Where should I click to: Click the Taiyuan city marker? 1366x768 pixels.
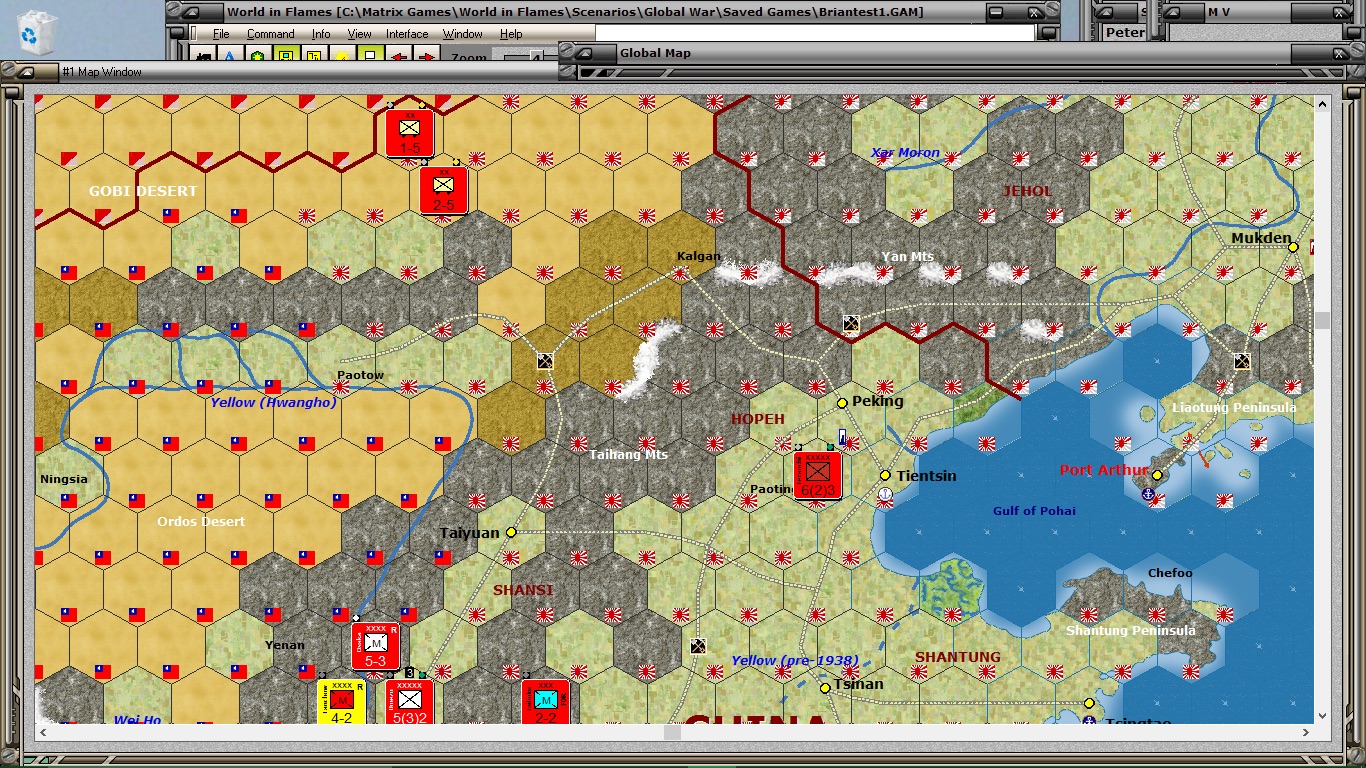click(x=511, y=532)
